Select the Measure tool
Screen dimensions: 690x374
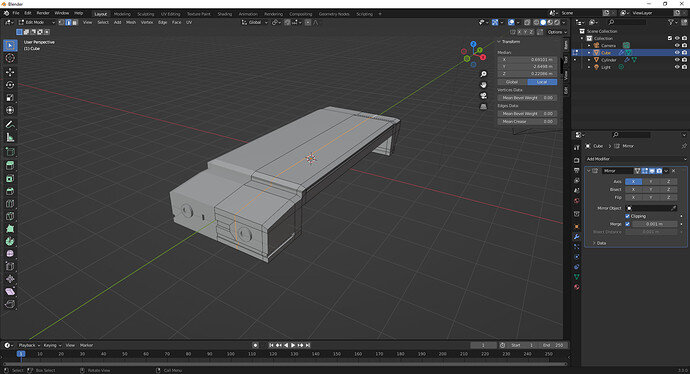point(10,137)
